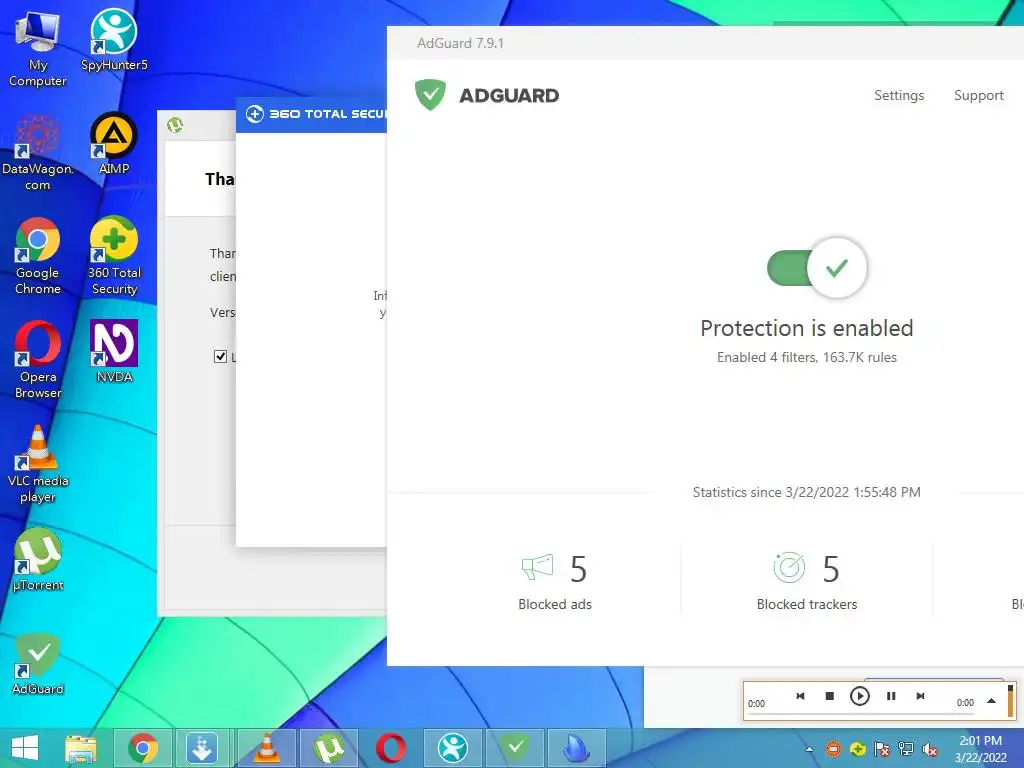1024x768 pixels.
Task: Open AdGuard Support menu
Action: pos(978,95)
